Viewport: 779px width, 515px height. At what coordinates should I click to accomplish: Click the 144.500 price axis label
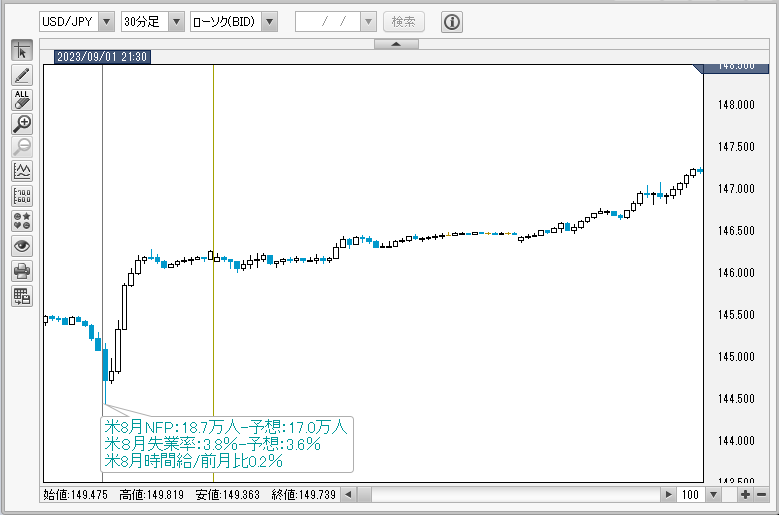[736, 399]
